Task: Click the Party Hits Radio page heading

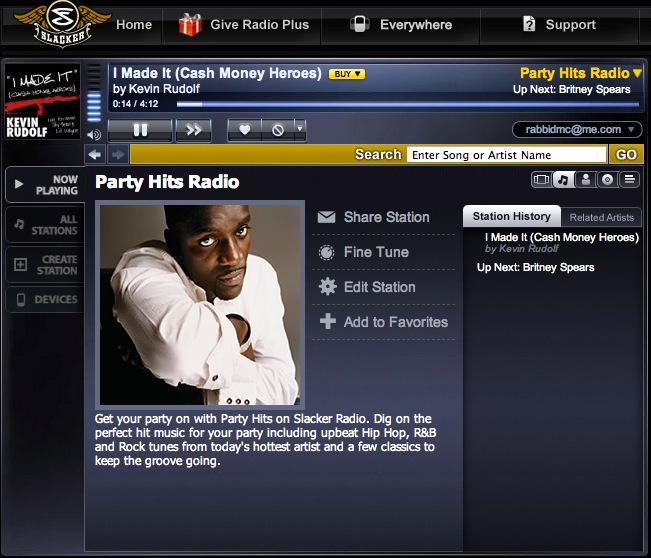Action: coord(167,182)
